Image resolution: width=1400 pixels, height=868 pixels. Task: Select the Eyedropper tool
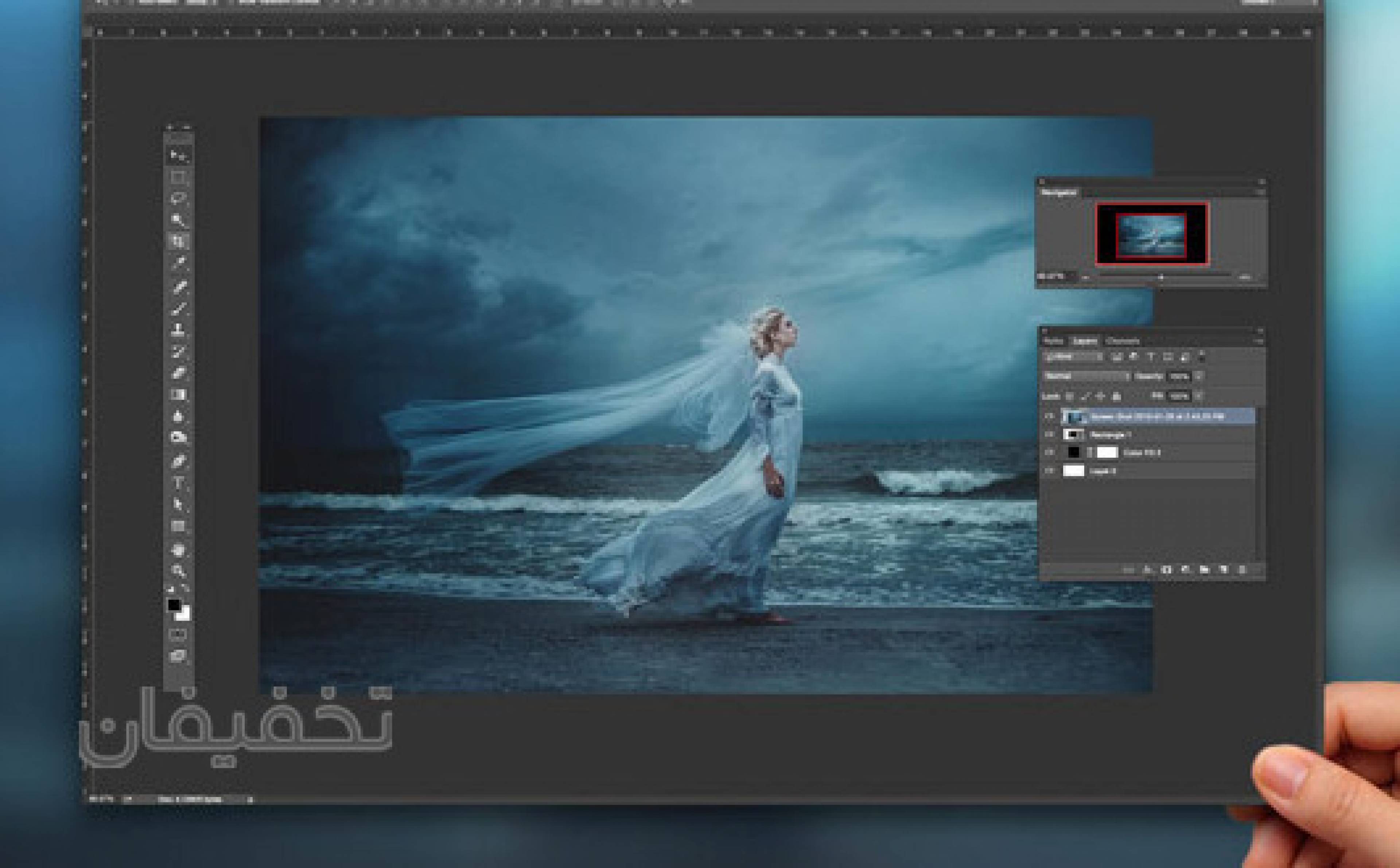(x=179, y=263)
